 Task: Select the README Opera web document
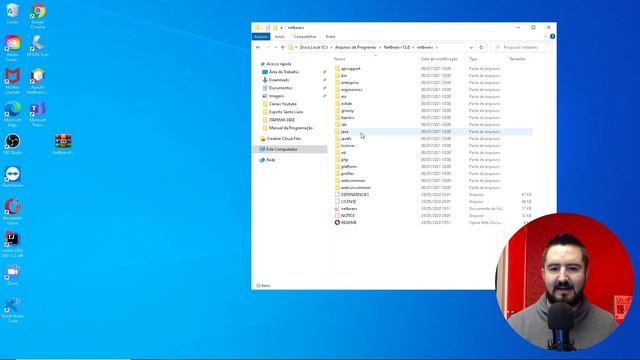point(349,222)
